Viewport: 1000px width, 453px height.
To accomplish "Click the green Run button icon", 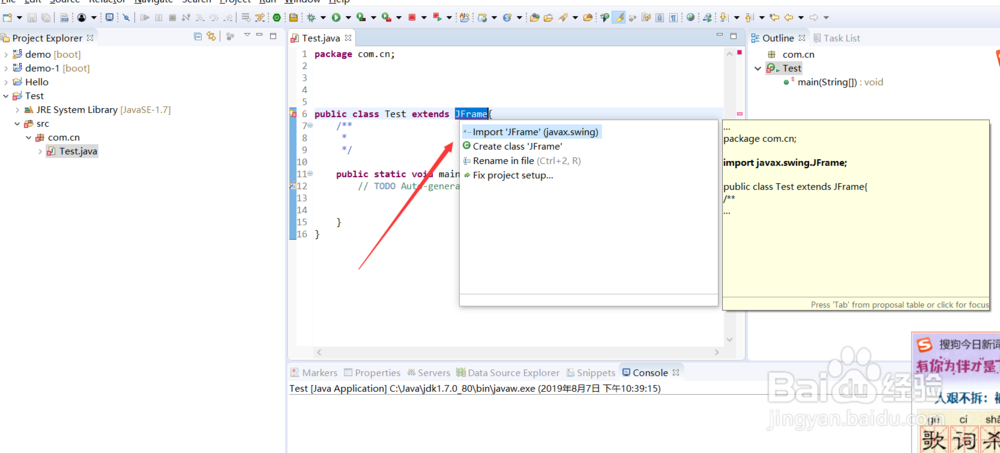I will tap(335, 17).
